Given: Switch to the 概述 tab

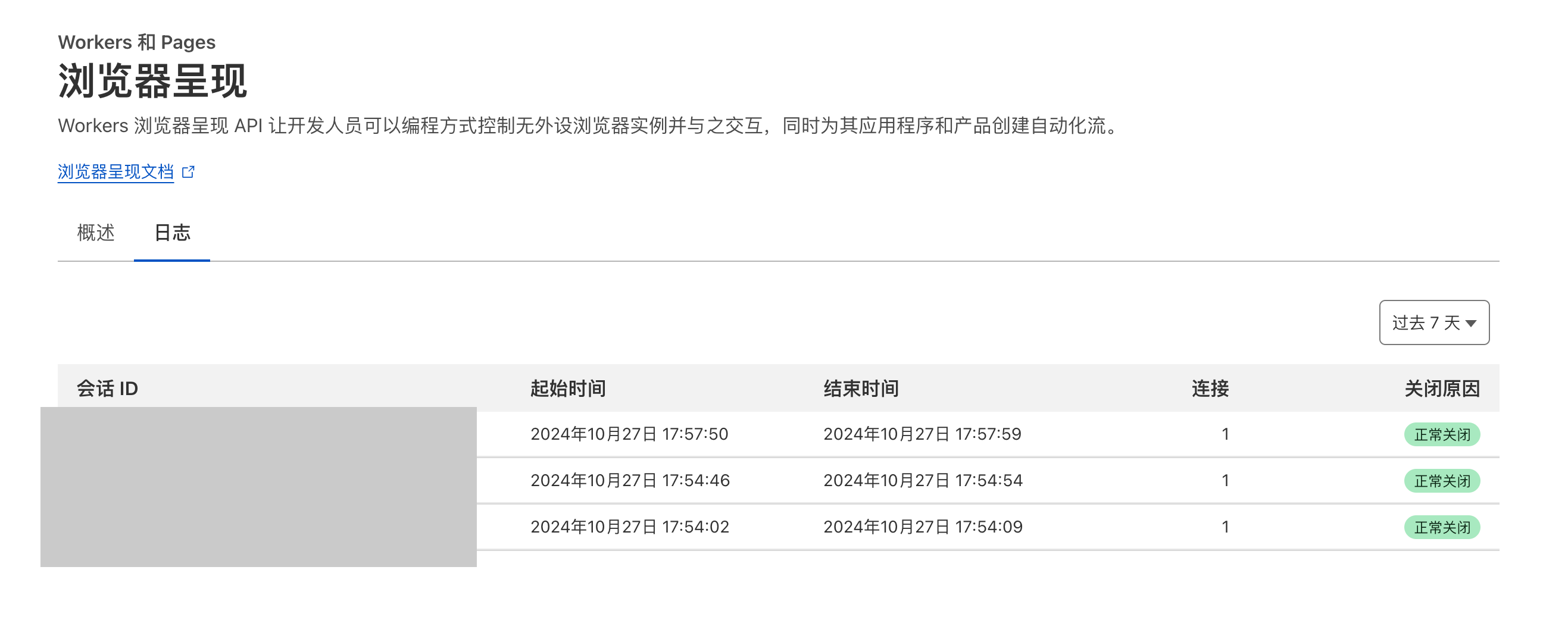Looking at the screenshot, I should point(95,234).
